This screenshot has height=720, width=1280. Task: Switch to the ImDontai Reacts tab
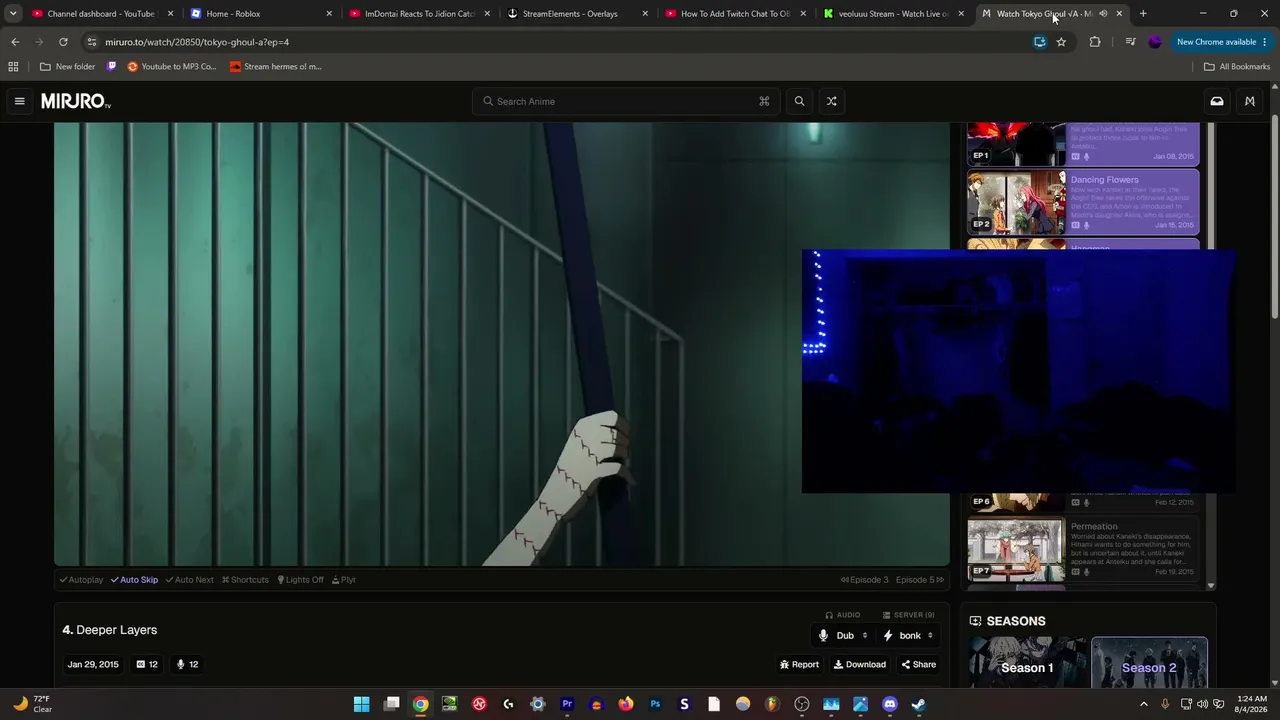pyautogui.click(x=419, y=14)
